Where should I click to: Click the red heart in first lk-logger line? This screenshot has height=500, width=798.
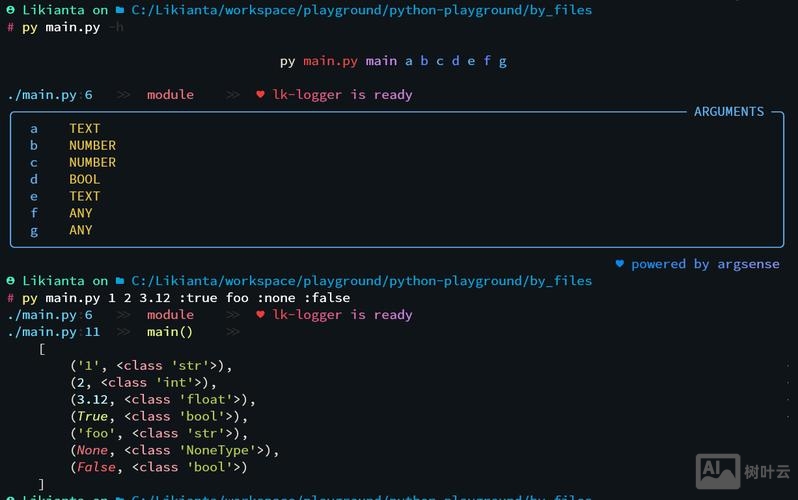(260, 94)
